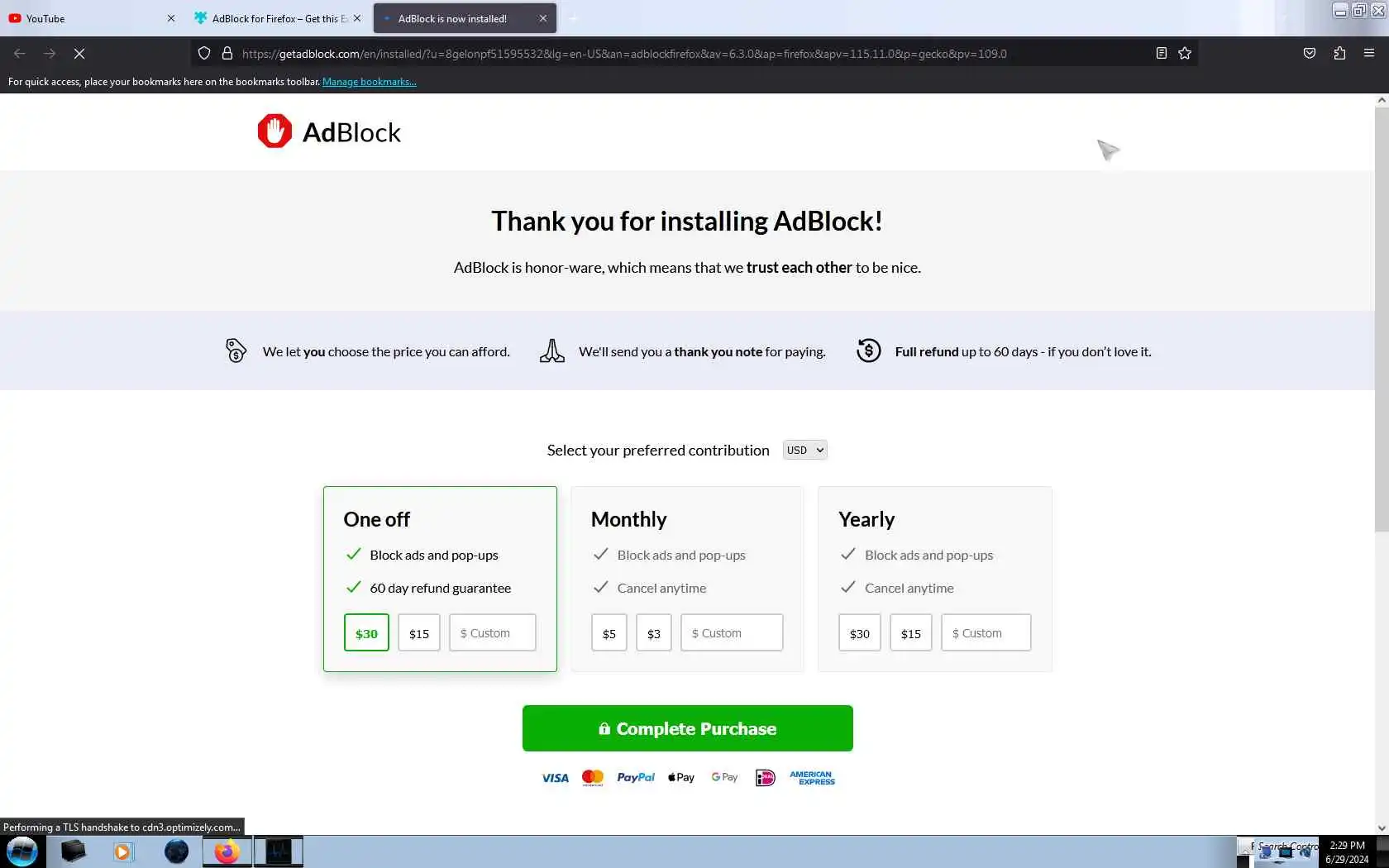Select the Monthly plan heading
Screen dimensions: 1389x868
tap(629, 519)
